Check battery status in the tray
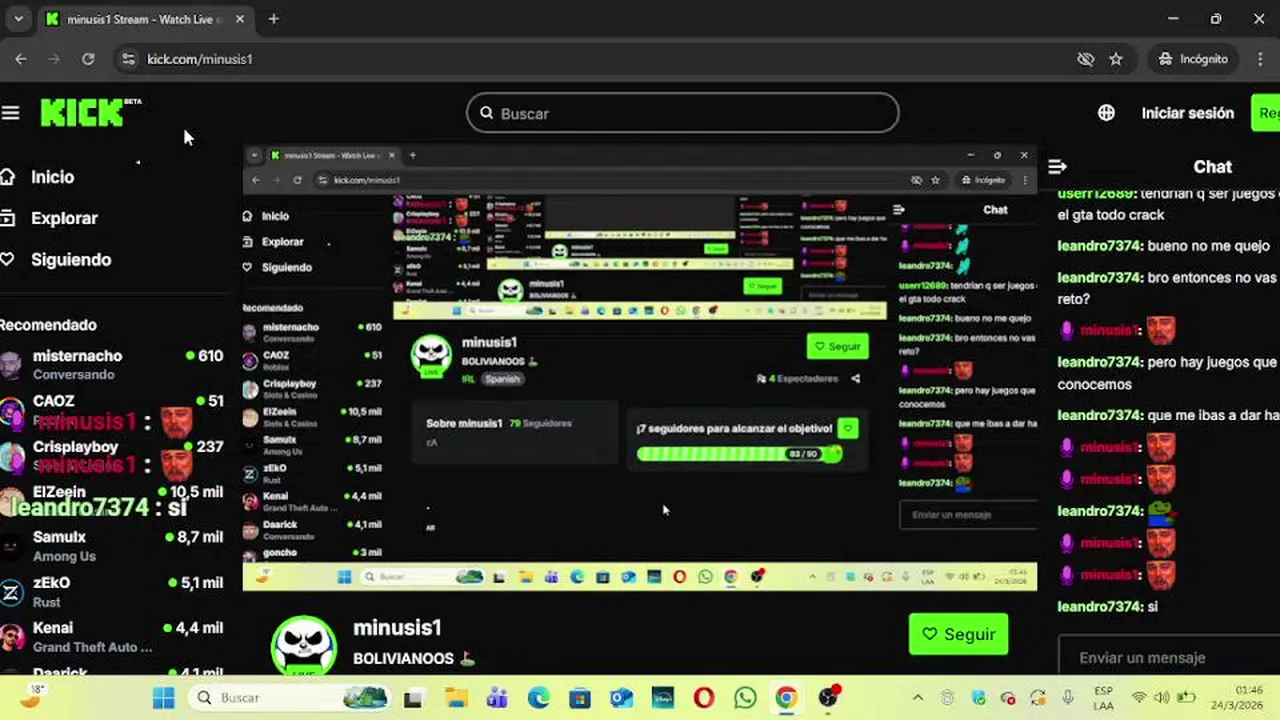 click(1186, 698)
